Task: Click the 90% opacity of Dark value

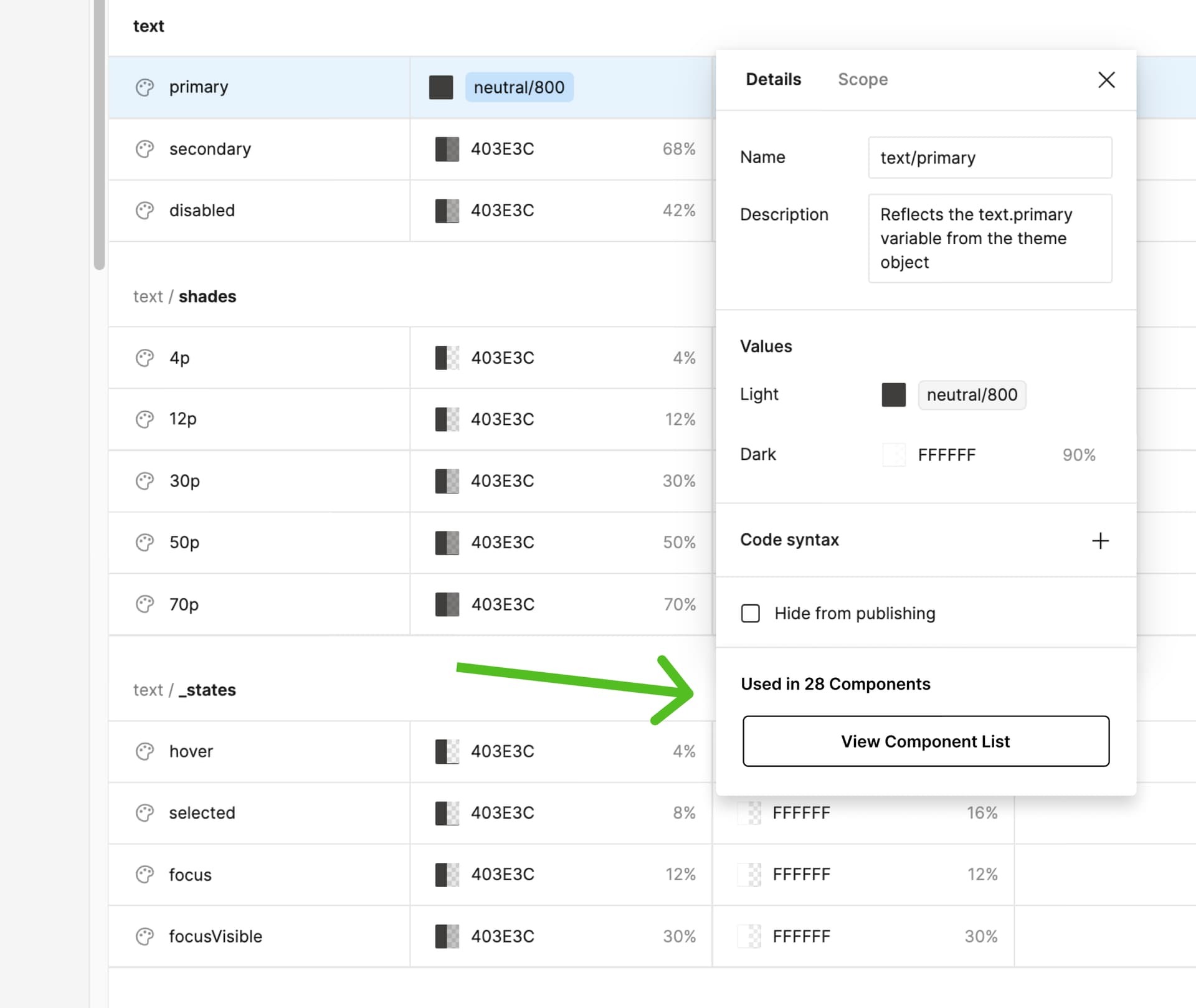Action: 1079,455
